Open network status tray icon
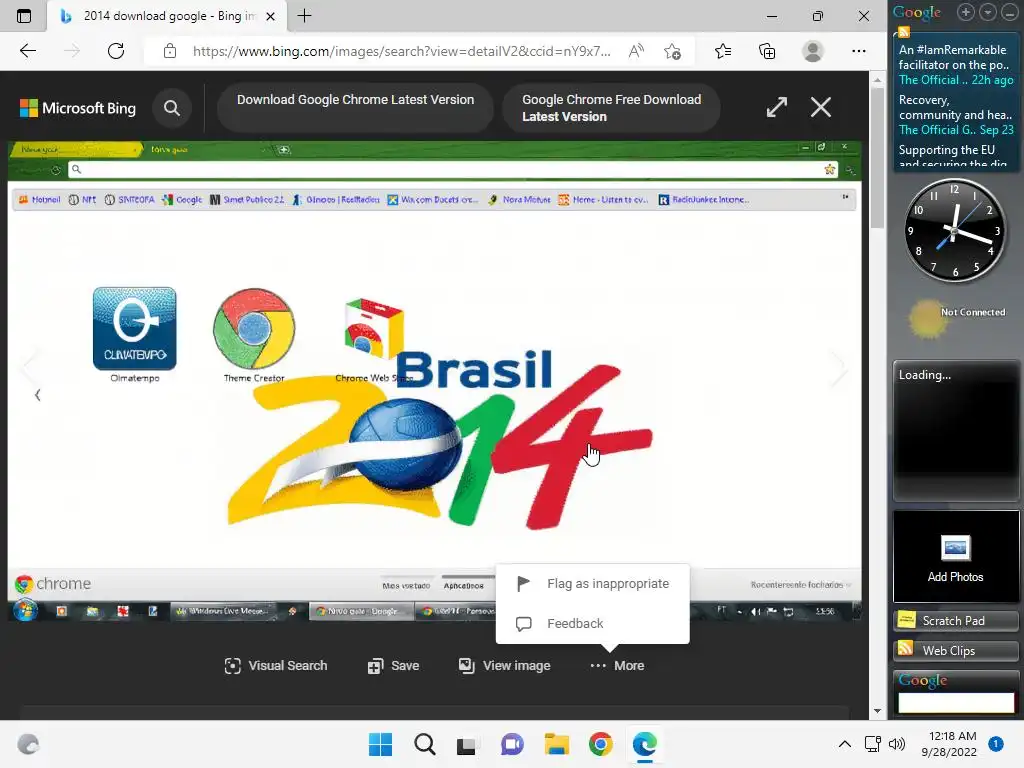1024x768 pixels. [872, 744]
